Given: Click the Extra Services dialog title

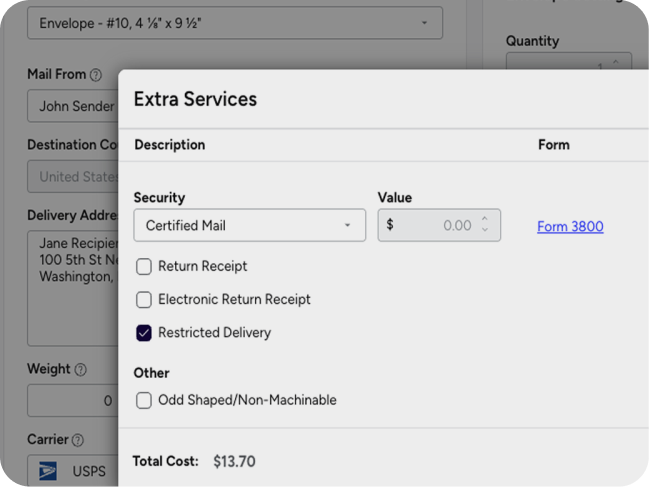Looking at the screenshot, I should tap(195, 99).
